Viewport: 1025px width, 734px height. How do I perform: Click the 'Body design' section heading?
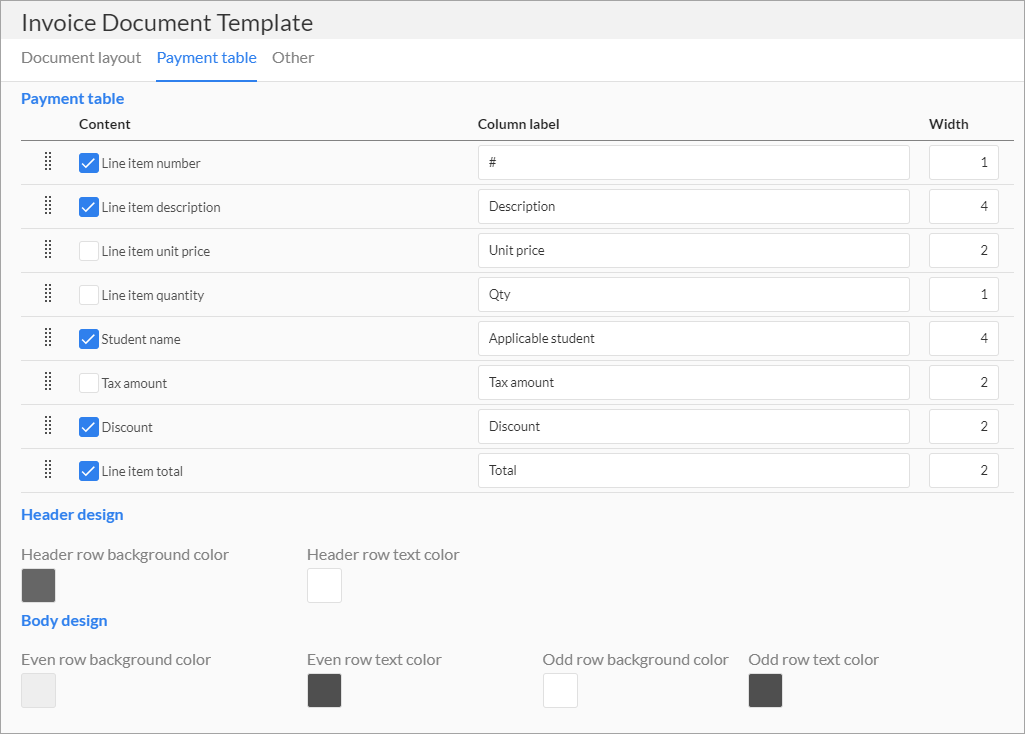(64, 621)
